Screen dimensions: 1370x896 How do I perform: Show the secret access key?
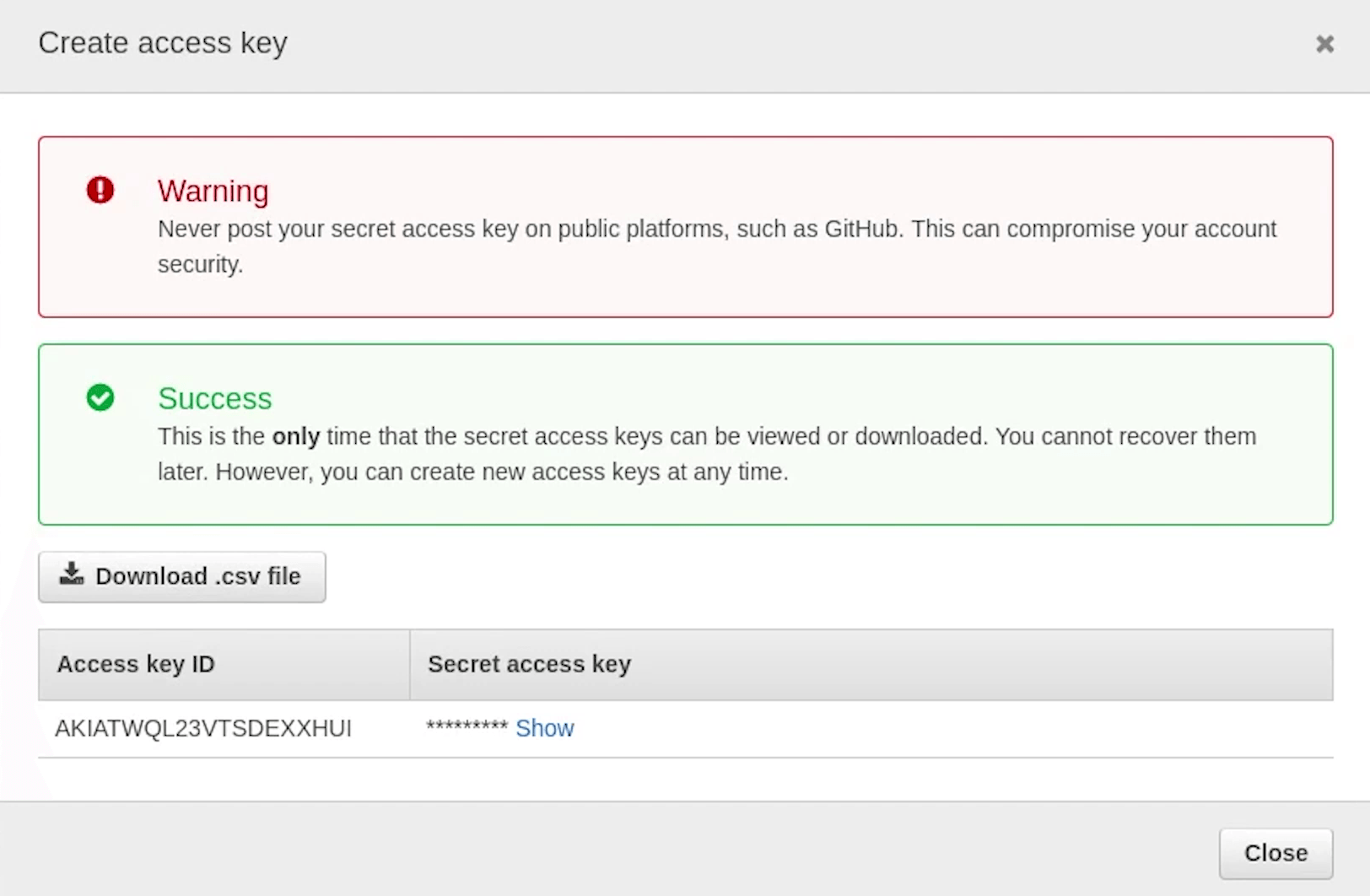(x=544, y=728)
